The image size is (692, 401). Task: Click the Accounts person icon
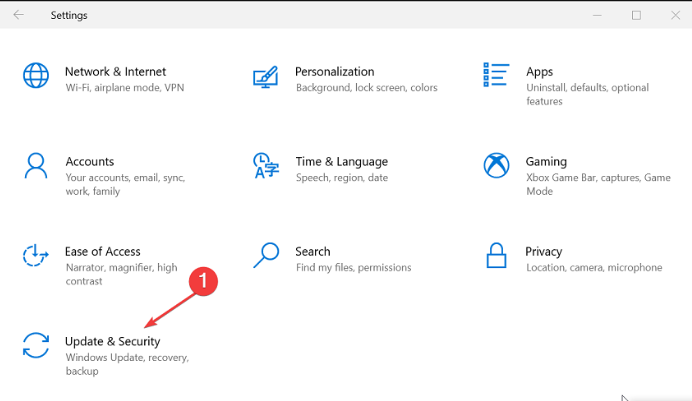[x=36, y=166]
